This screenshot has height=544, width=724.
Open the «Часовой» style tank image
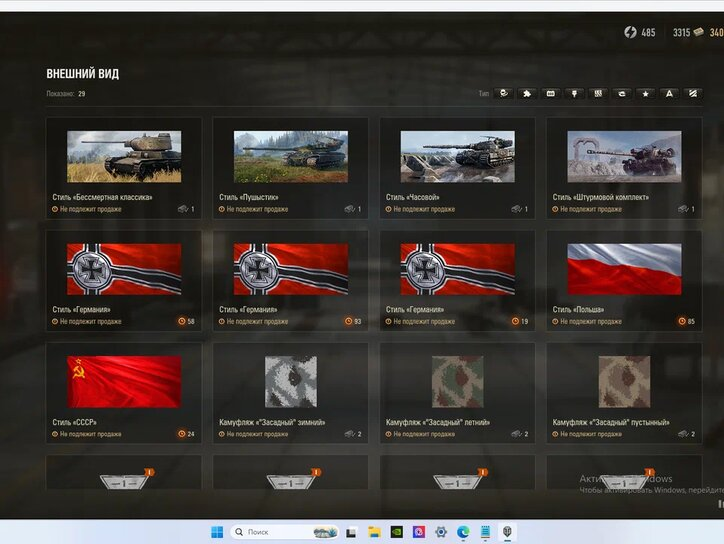click(458, 157)
